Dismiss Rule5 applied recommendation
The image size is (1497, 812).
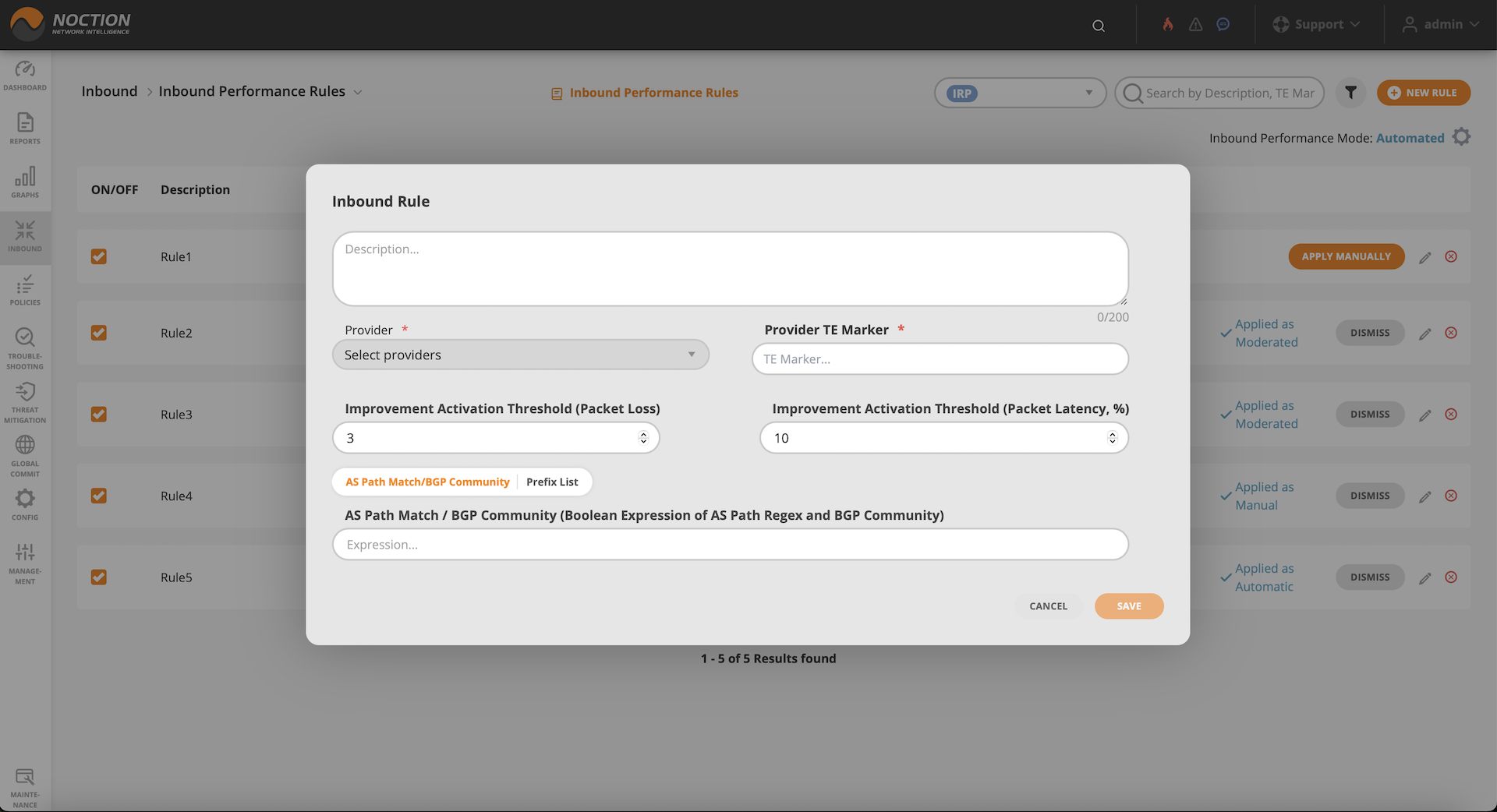coord(1370,577)
